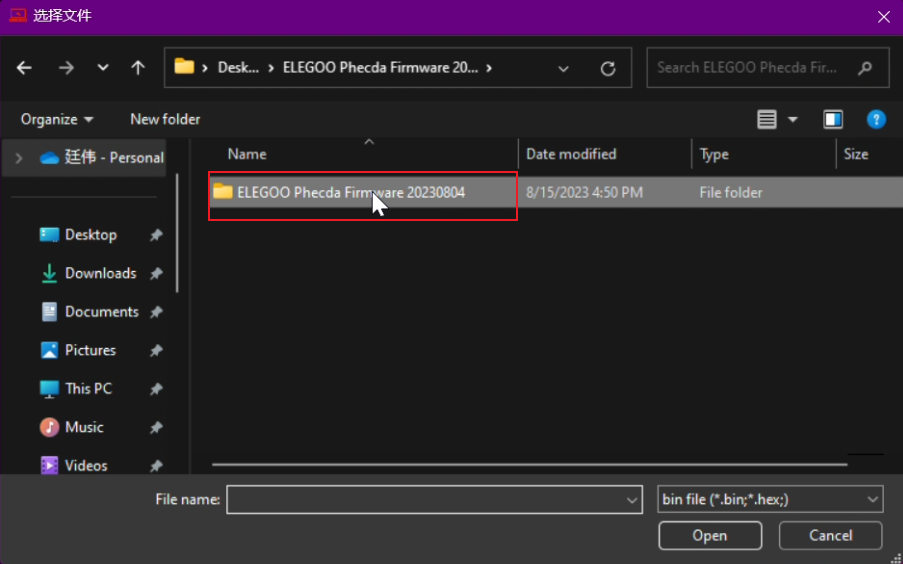Image resolution: width=903 pixels, height=564 pixels.
Task: Open the bin file type filter dropdown
Action: point(770,499)
